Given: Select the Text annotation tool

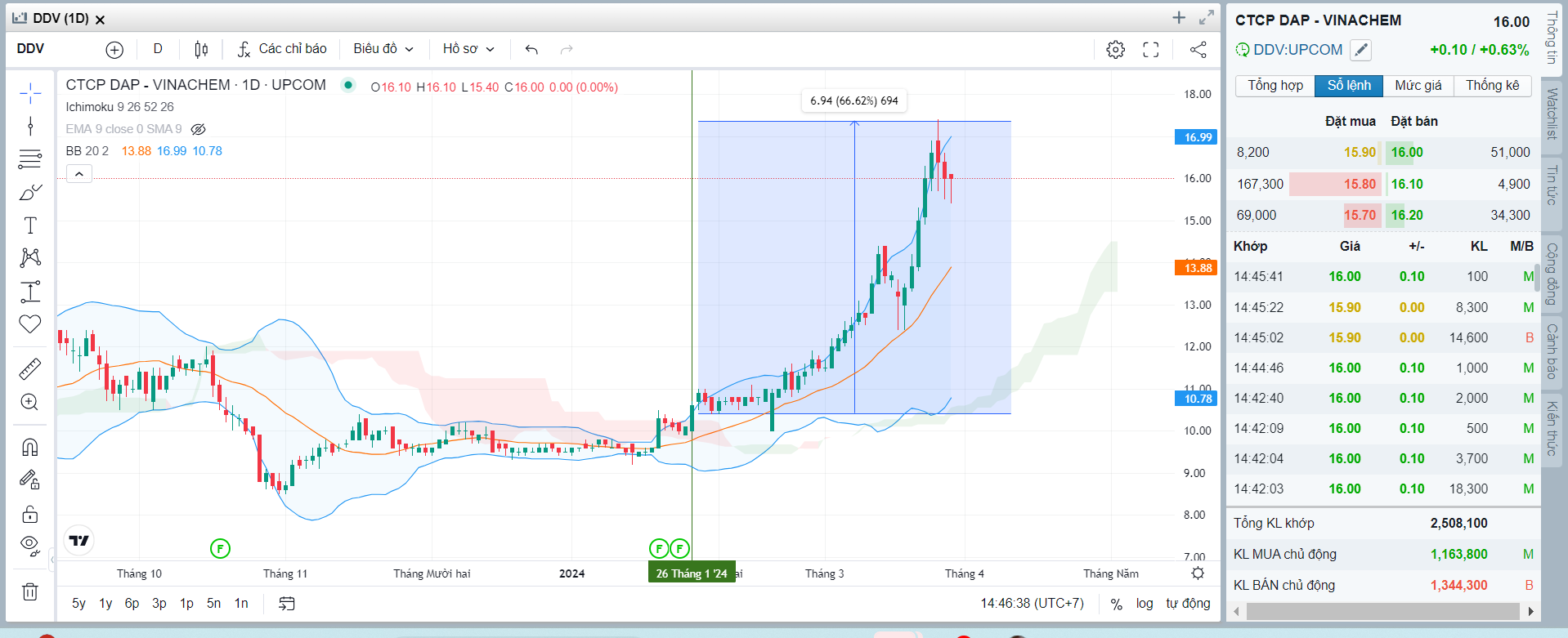Looking at the screenshot, I should 30,225.
